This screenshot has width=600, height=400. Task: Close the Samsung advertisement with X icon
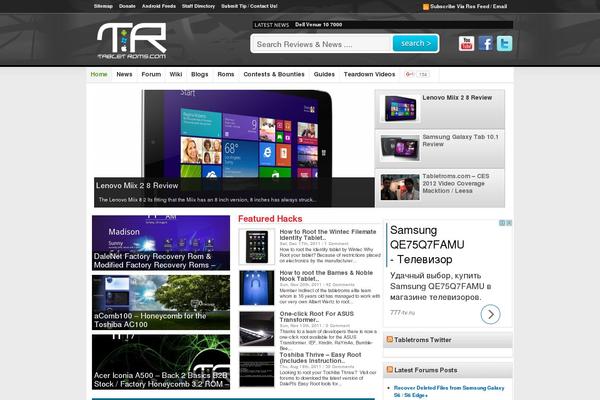(x=509, y=223)
